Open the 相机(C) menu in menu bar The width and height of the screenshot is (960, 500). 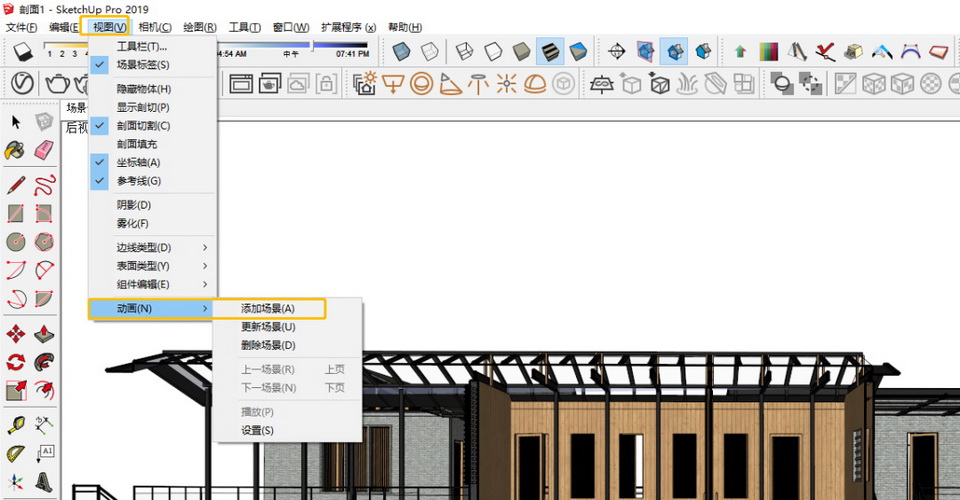click(x=154, y=27)
